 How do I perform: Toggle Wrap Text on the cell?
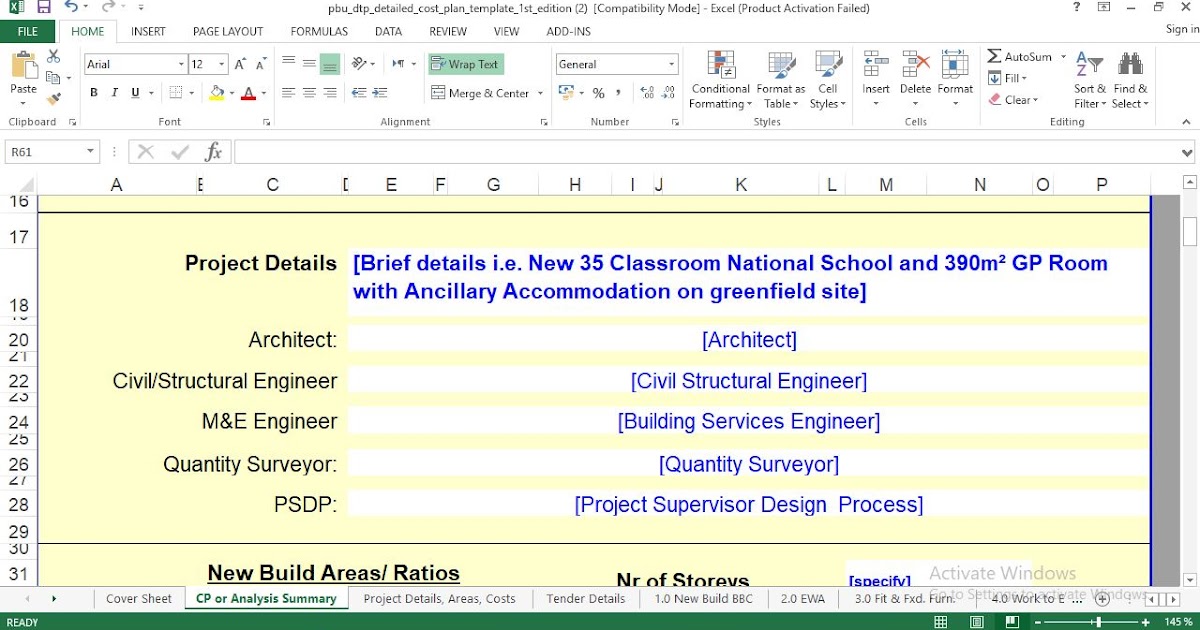[x=465, y=63]
